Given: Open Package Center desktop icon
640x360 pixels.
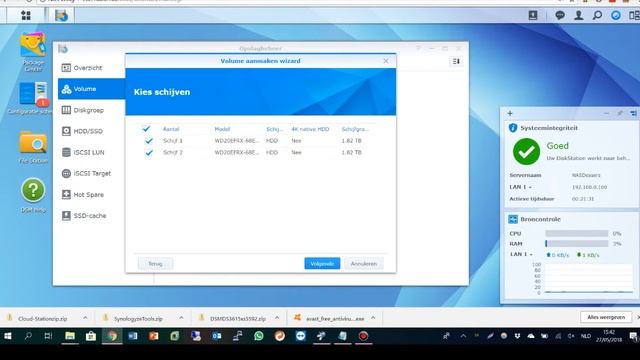Looking at the screenshot, I should (33, 52).
